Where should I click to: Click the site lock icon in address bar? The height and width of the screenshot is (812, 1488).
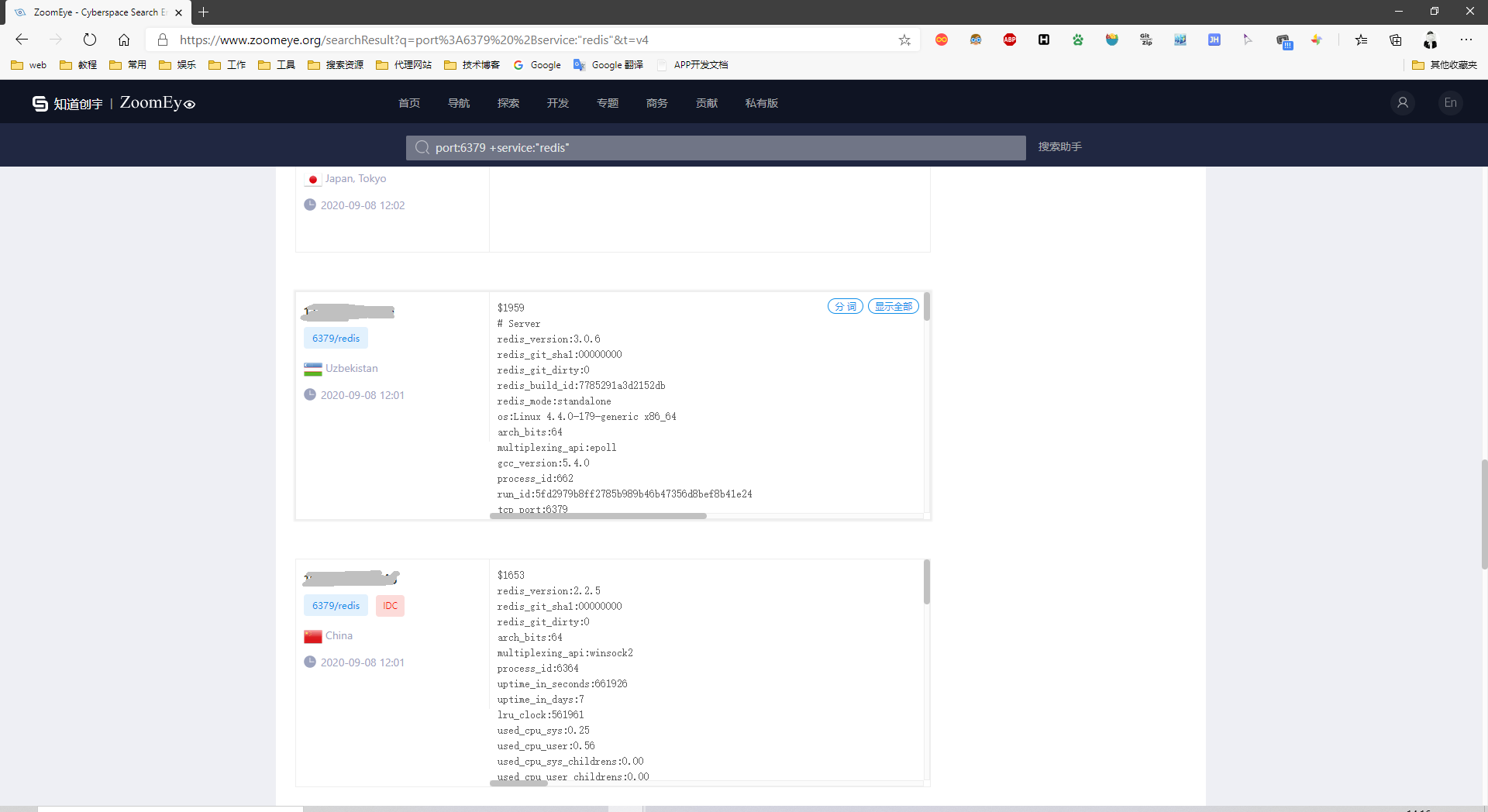(162, 40)
